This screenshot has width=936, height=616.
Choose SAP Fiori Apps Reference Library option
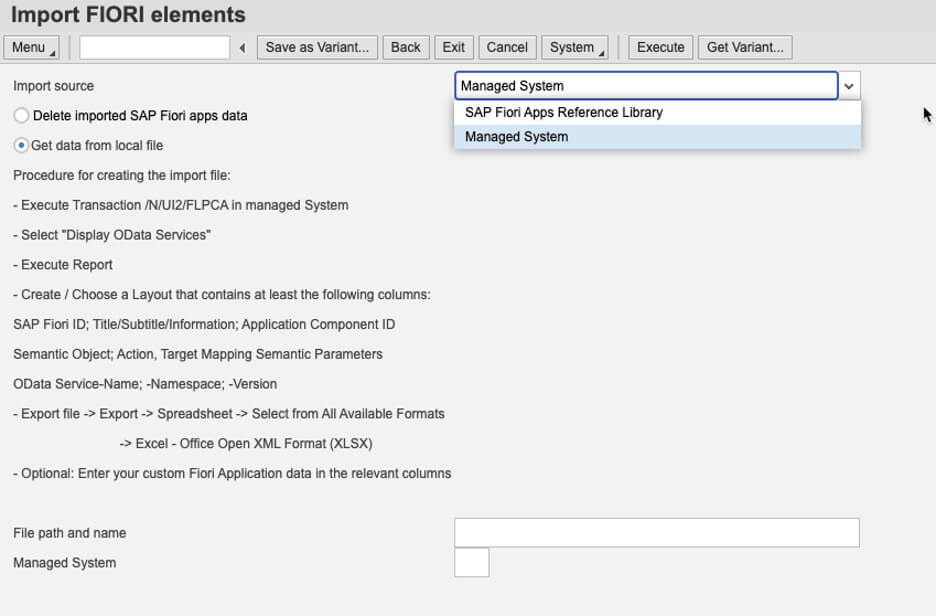(x=657, y=113)
